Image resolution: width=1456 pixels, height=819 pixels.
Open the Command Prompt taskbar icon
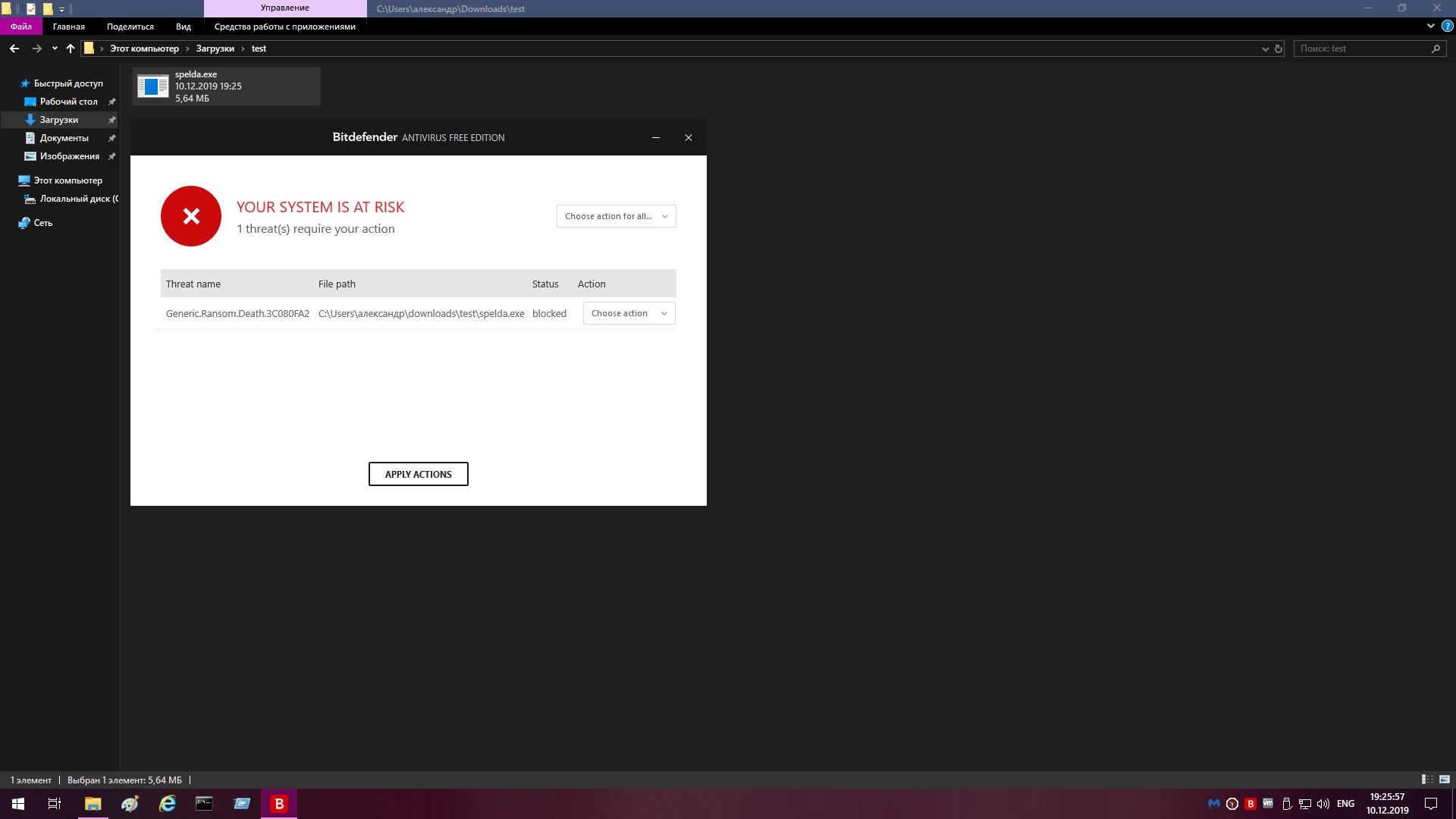pos(204,804)
